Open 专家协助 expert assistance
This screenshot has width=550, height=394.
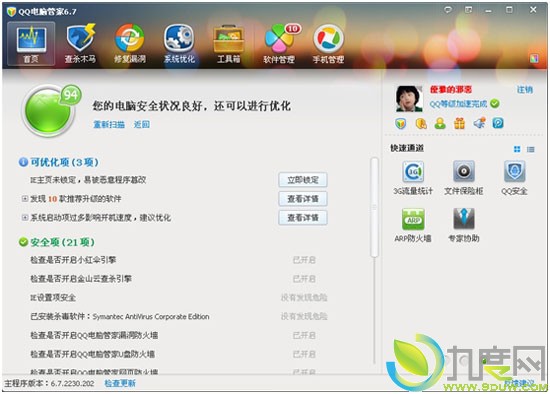point(464,225)
